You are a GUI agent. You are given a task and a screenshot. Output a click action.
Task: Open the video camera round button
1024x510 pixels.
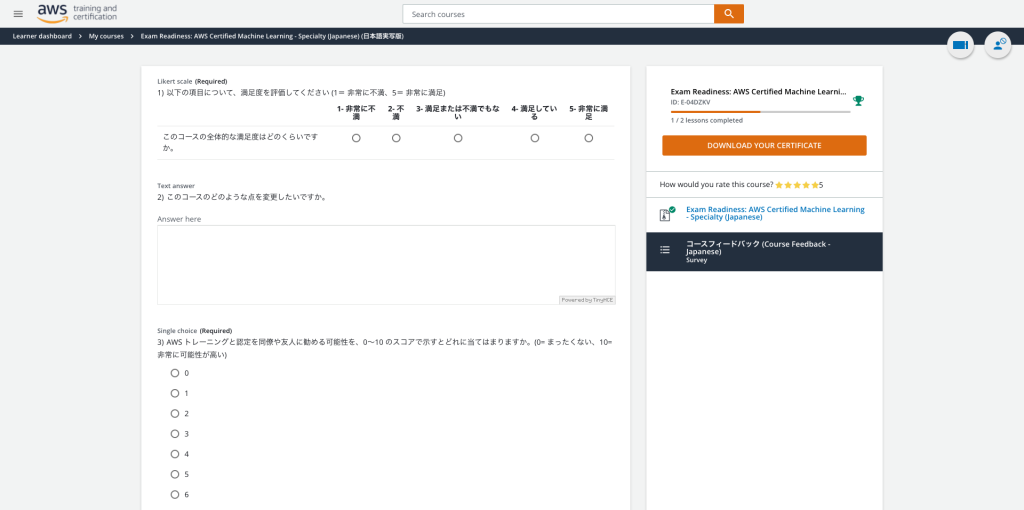tap(961, 45)
